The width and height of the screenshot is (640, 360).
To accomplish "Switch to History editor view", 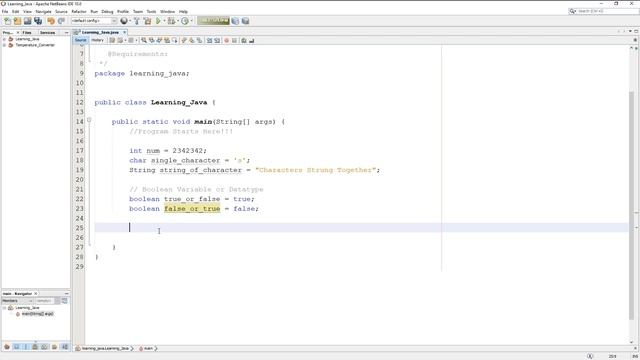I will 98,40.
